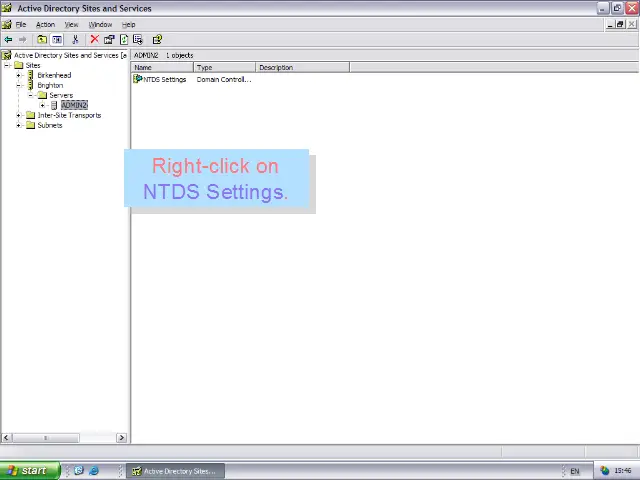Sort by the Type column header
The image size is (640, 480).
(224, 67)
